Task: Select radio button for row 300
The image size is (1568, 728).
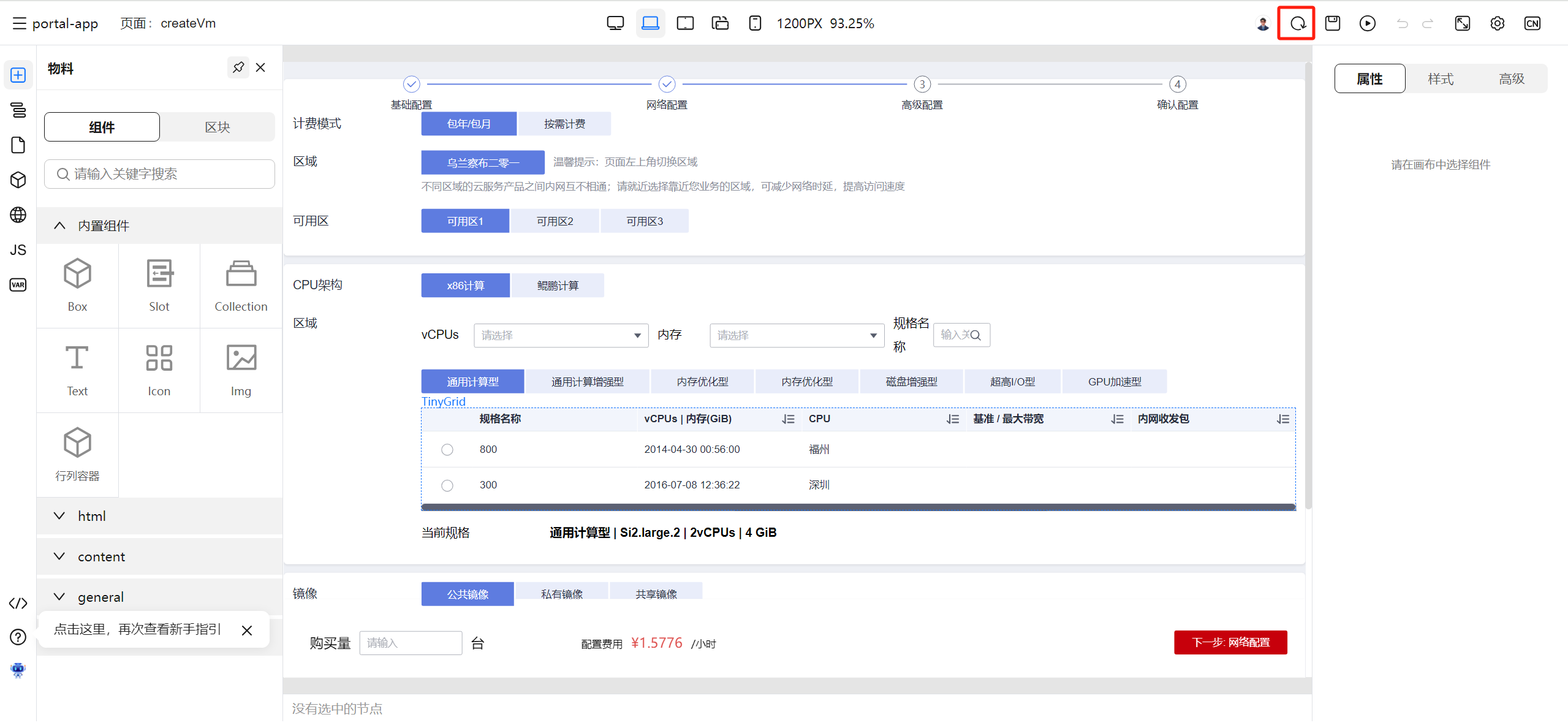Action: pos(447,485)
